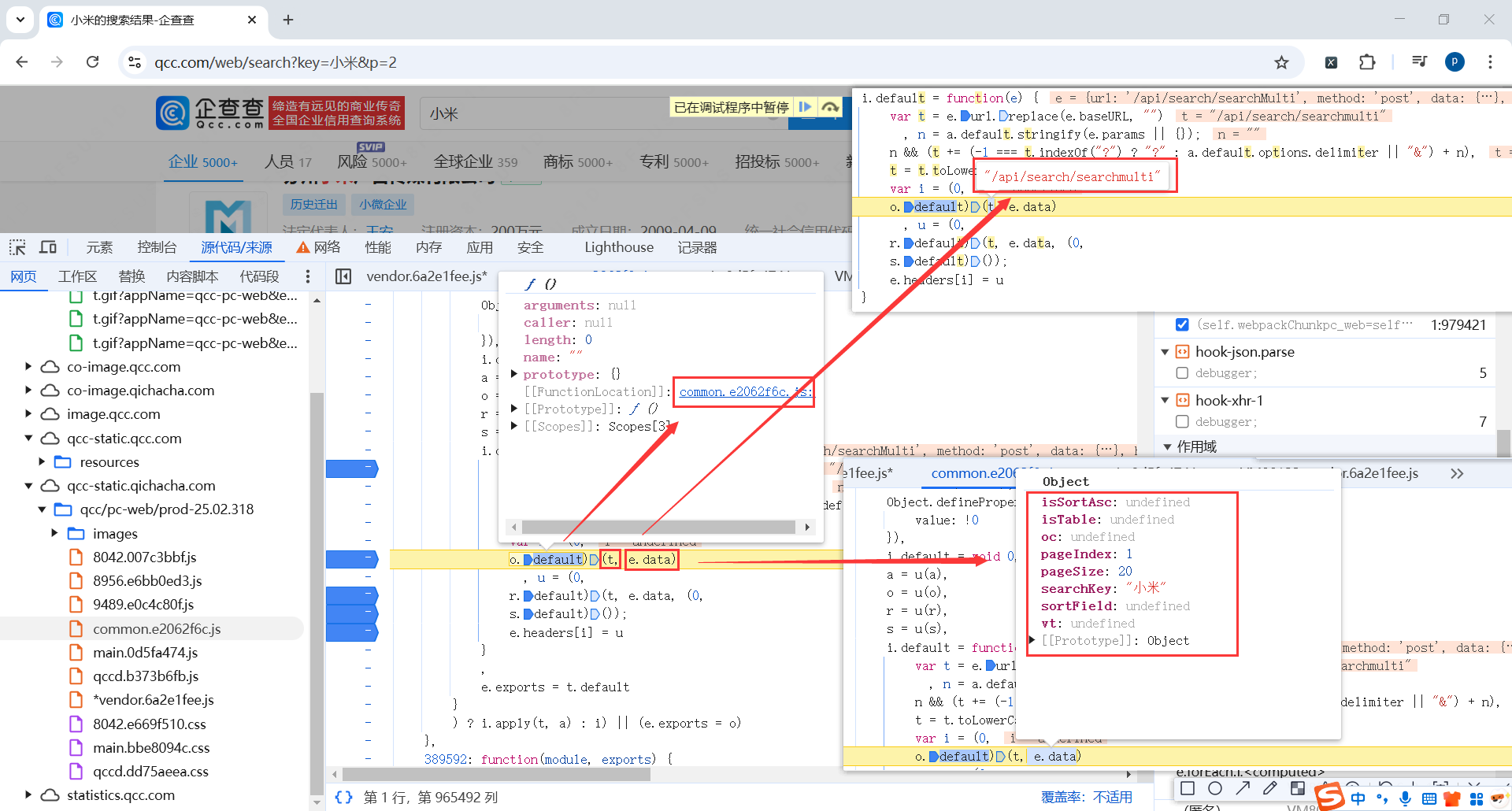Resume script execution in the paused overlay
The width and height of the screenshot is (1512, 811).
[x=806, y=107]
